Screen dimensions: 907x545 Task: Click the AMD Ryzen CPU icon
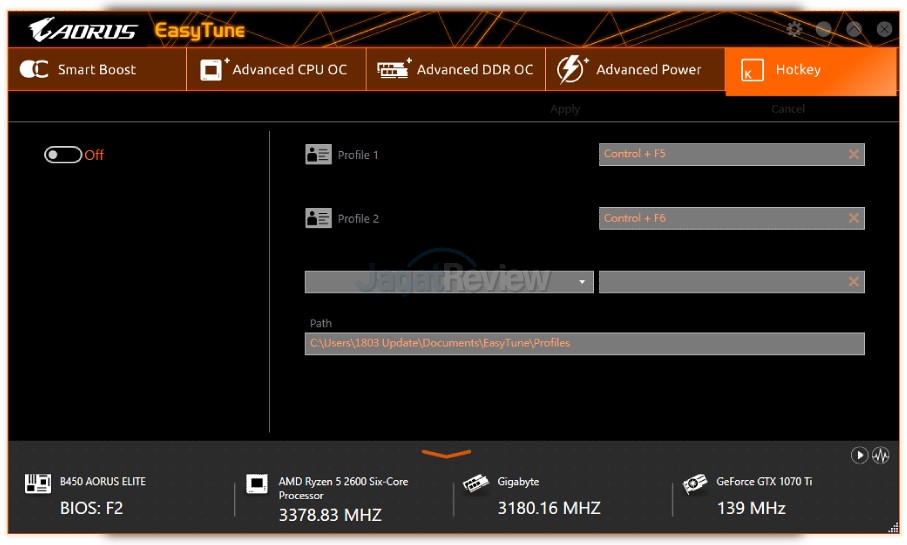(x=258, y=486)
